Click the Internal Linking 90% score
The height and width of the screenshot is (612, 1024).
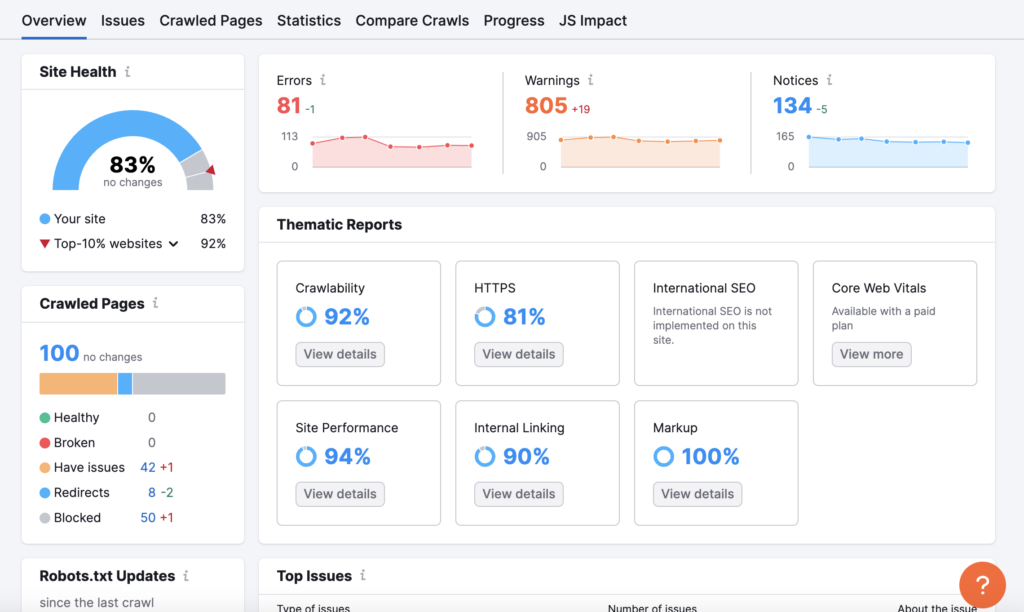526,456
